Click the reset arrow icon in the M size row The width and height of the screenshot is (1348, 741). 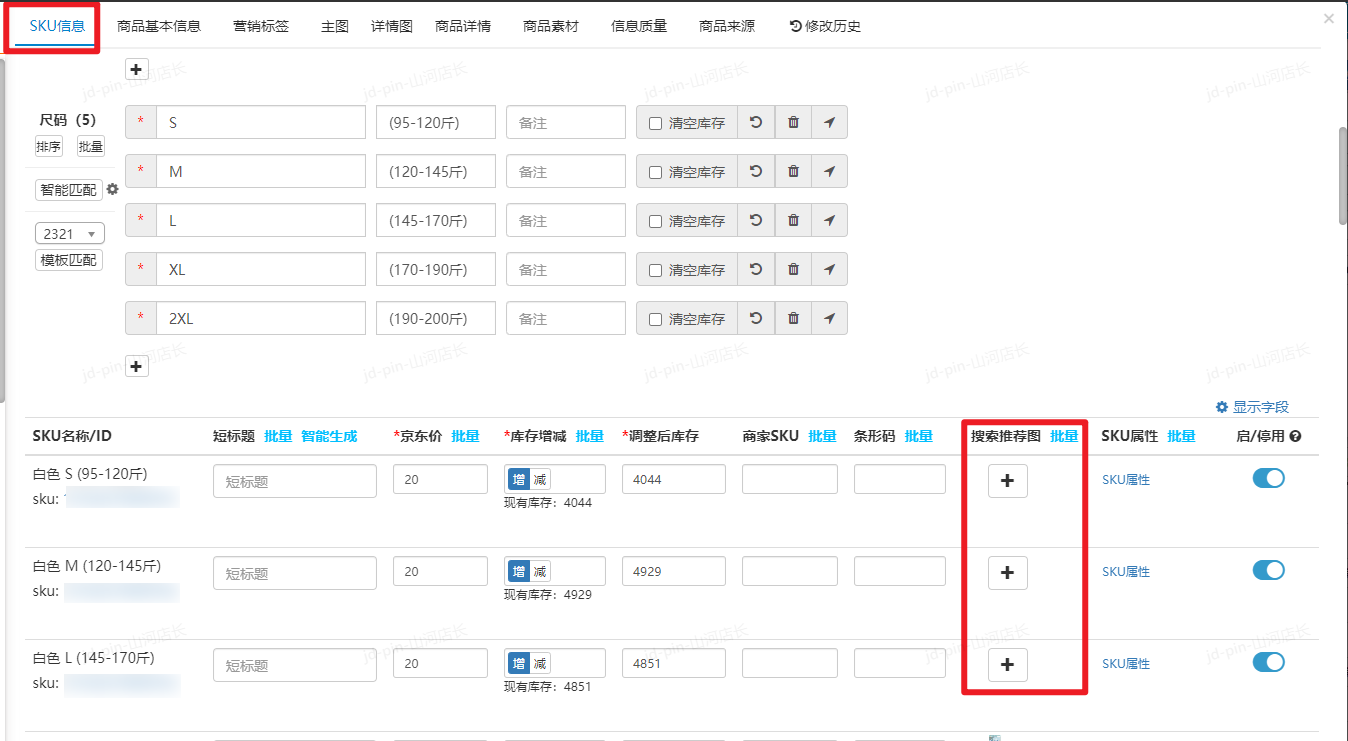[756, 171]
